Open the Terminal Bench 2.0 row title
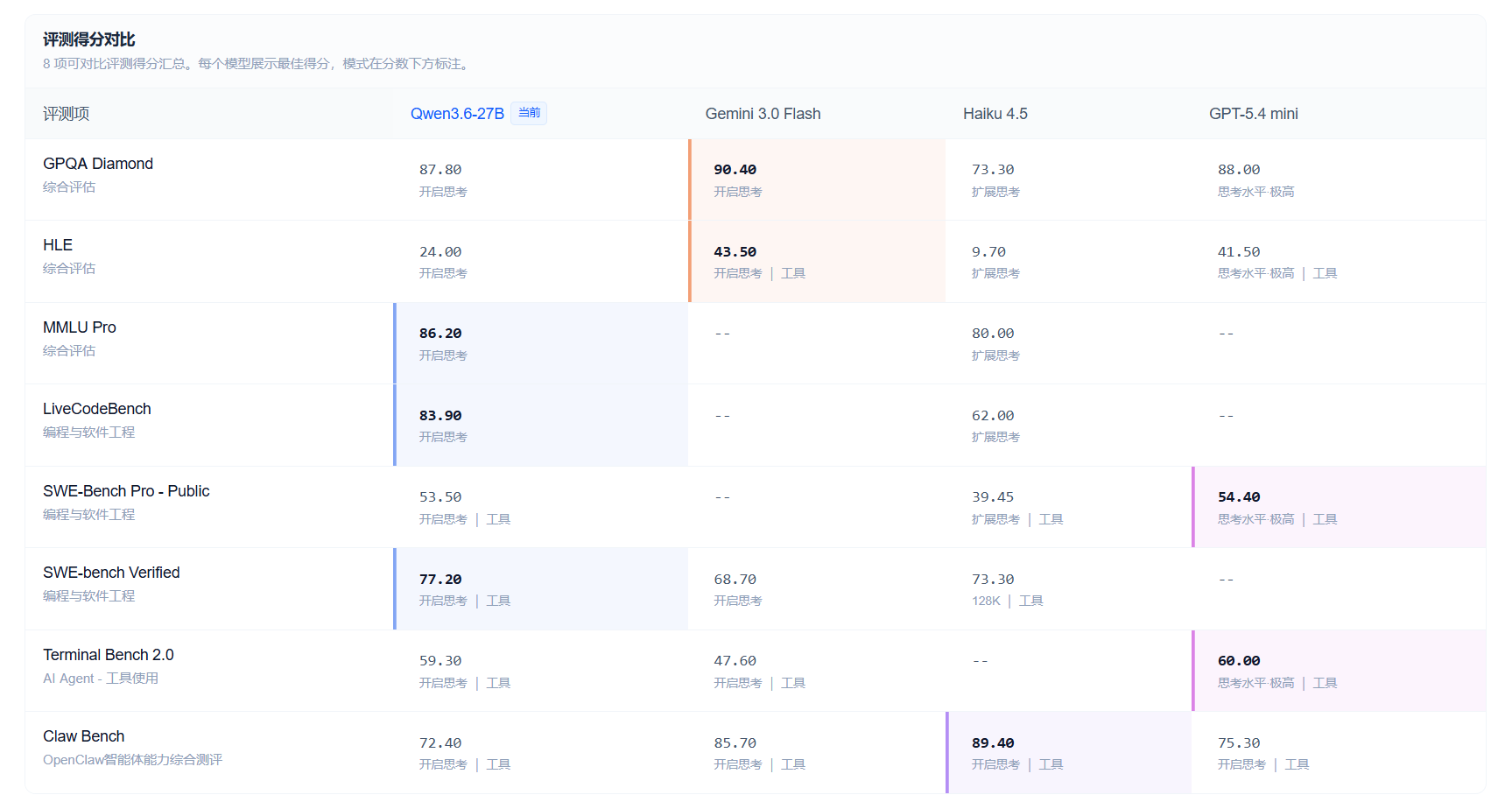The height and width of the screenshot is (809, 1512). coord(109,655)
